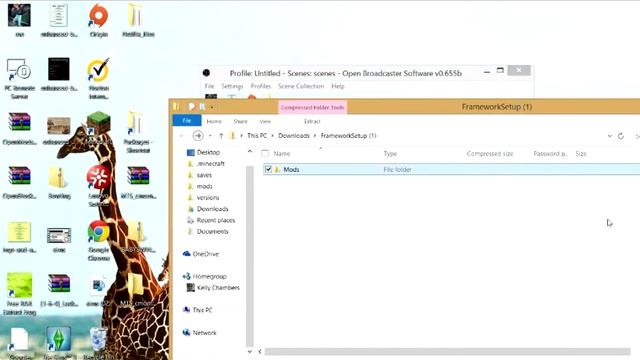Toggle the select-all checkbox in header
Screen dimensions: 640x360
tap(265, 153)
